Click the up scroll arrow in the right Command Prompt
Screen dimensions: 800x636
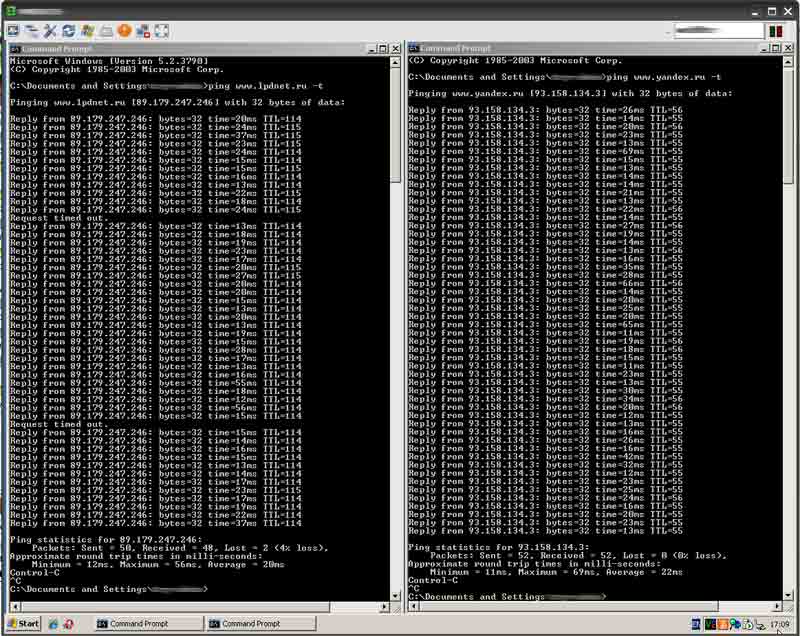pos(788,62)
